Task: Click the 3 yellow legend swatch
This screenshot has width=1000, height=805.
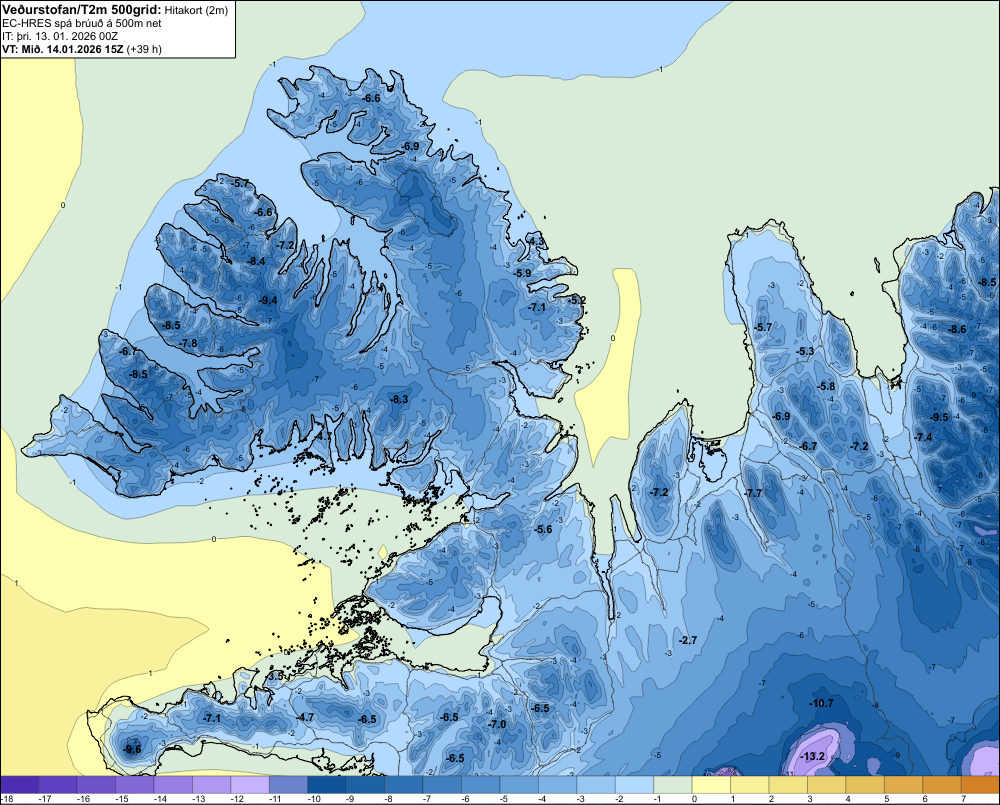Action: tap(827, 785)
